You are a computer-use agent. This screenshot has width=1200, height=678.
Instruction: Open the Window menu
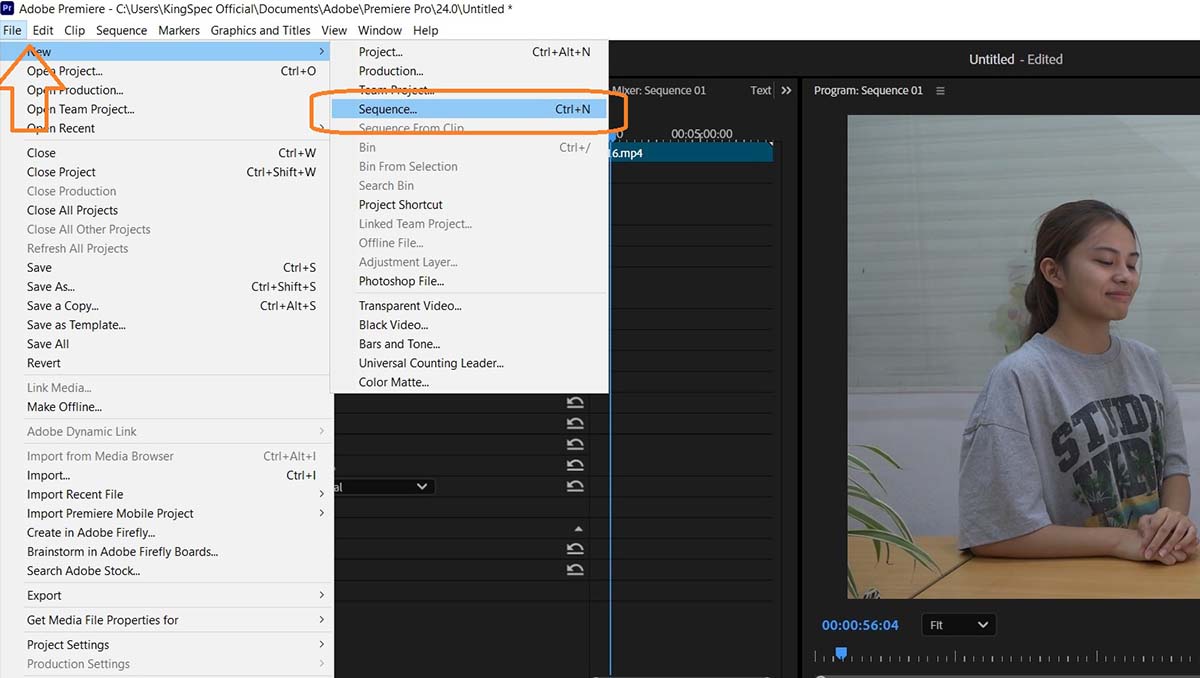380,31
